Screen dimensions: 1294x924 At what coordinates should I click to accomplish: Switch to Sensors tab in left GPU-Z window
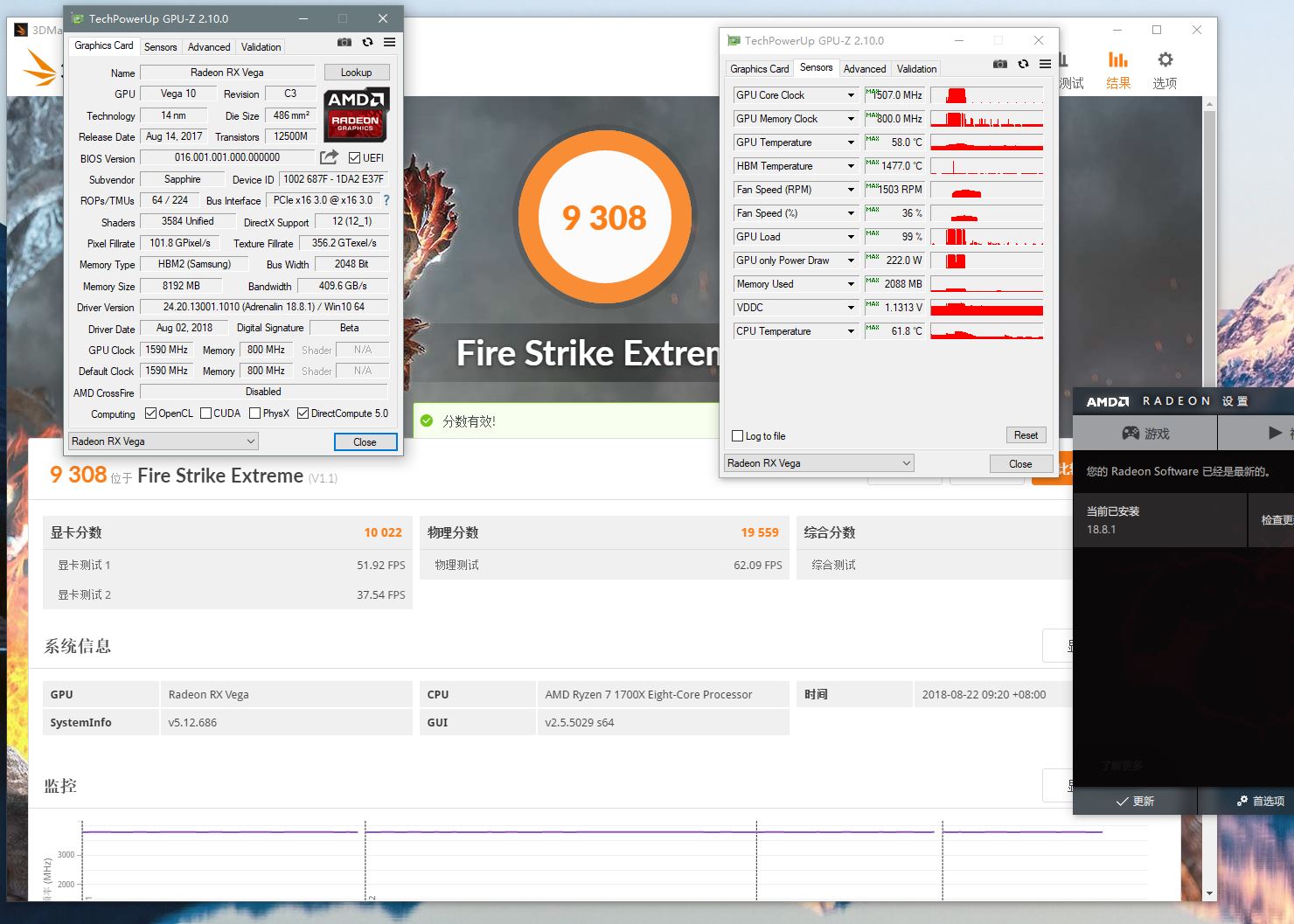click(160, 47)
